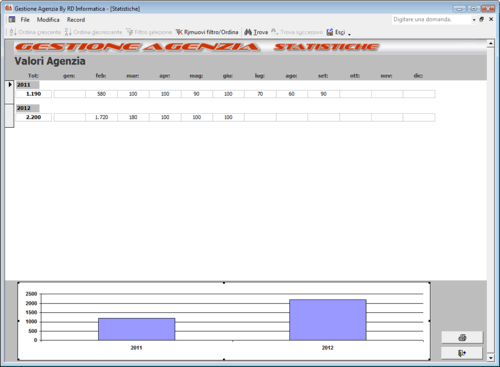Click the print button with printer icon
This screenshot has height=367, width=500.
point(462,337)
